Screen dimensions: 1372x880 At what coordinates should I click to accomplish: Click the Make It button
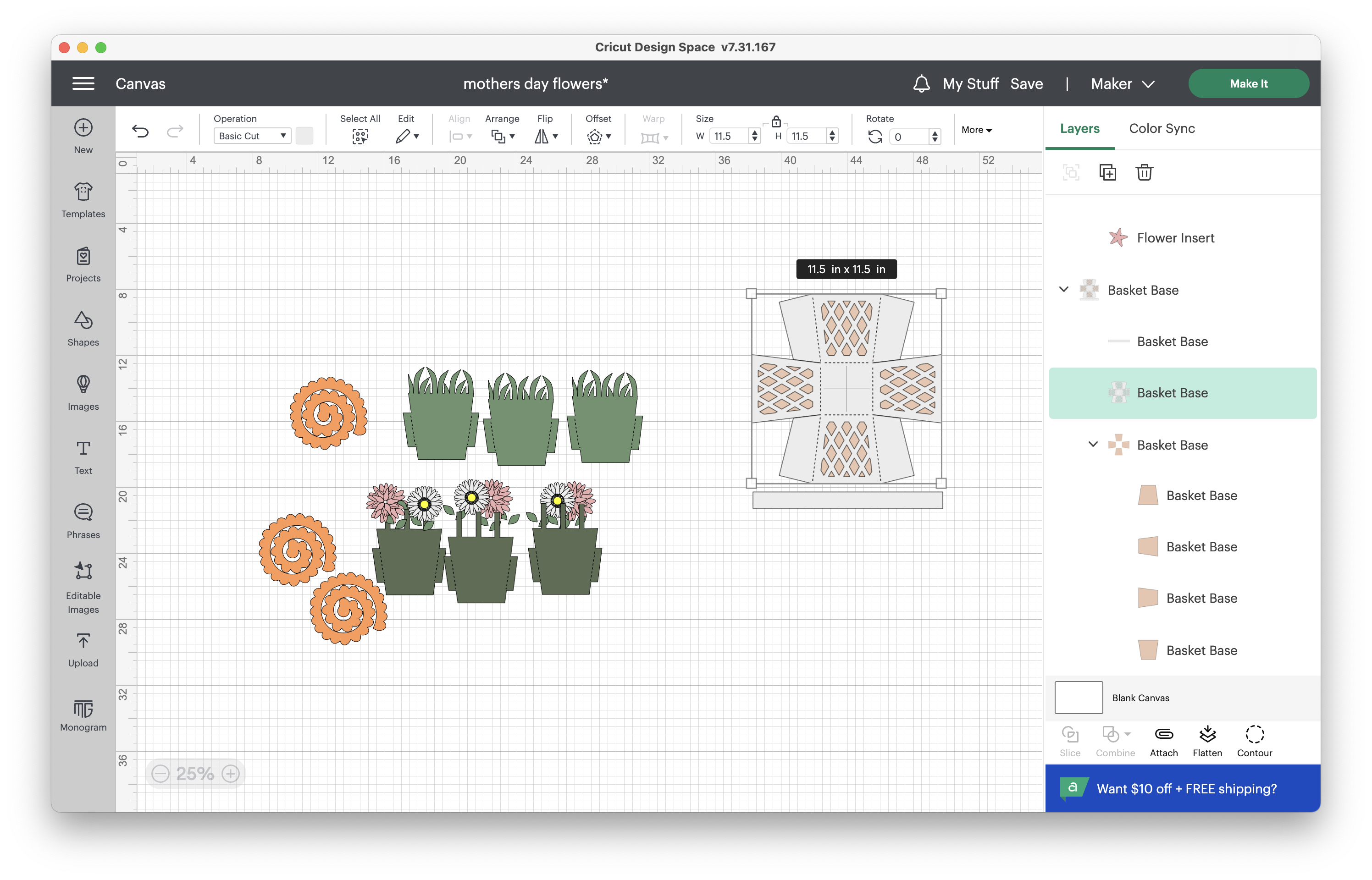pos(1249,83)
